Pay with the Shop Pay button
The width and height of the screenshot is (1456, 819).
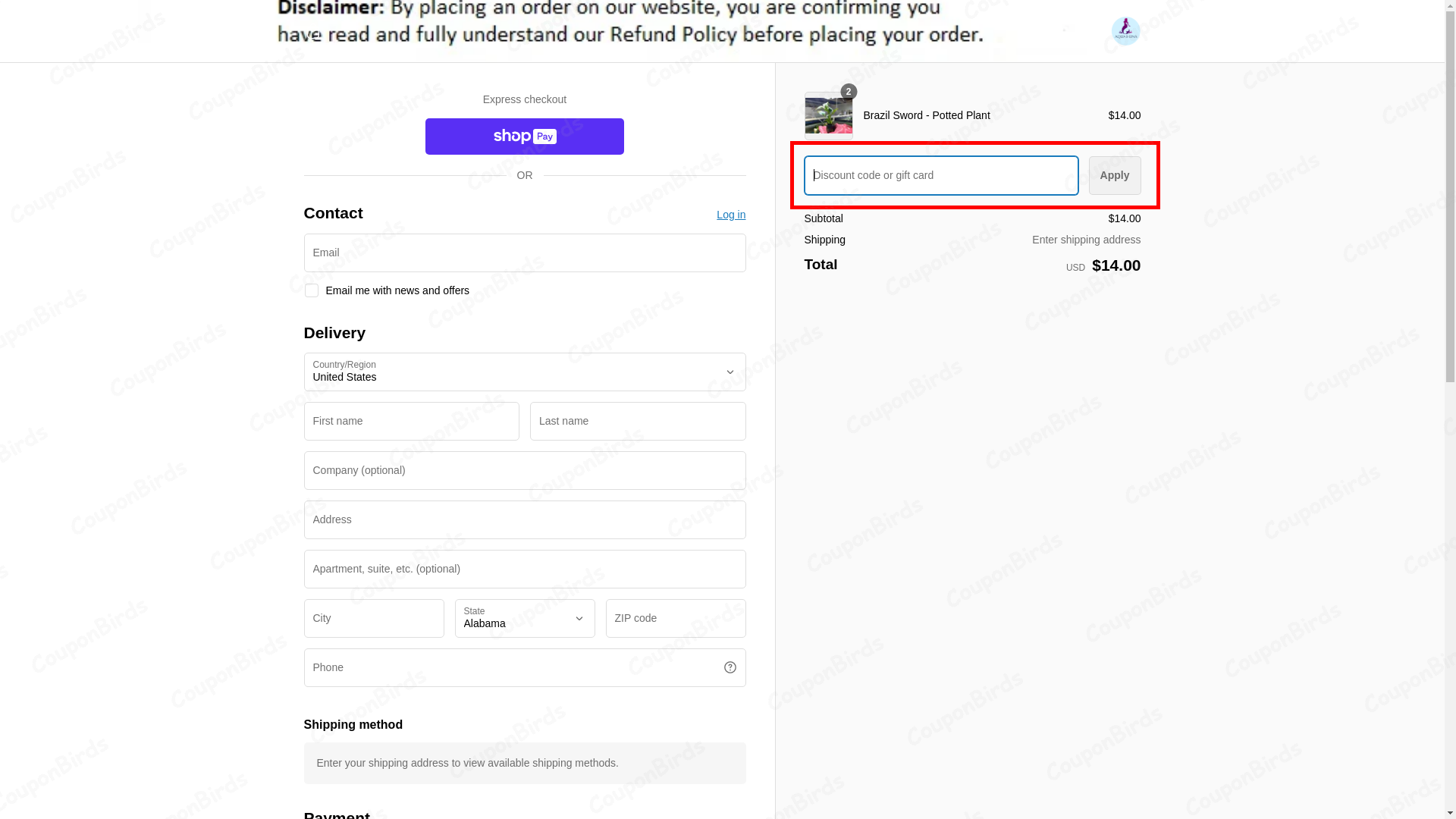524,136
